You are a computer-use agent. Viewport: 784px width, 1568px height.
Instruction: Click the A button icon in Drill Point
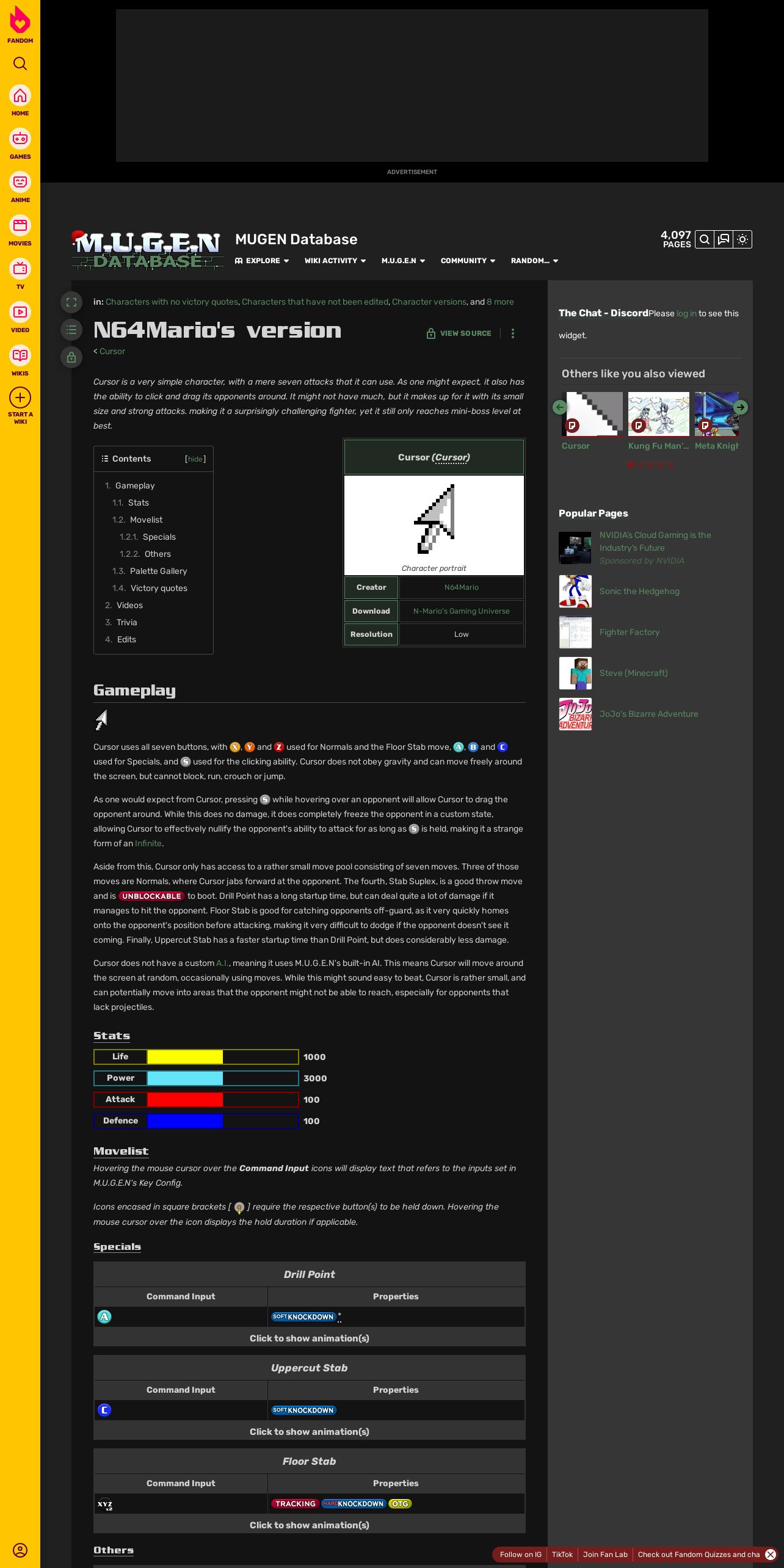[104, 1316]
